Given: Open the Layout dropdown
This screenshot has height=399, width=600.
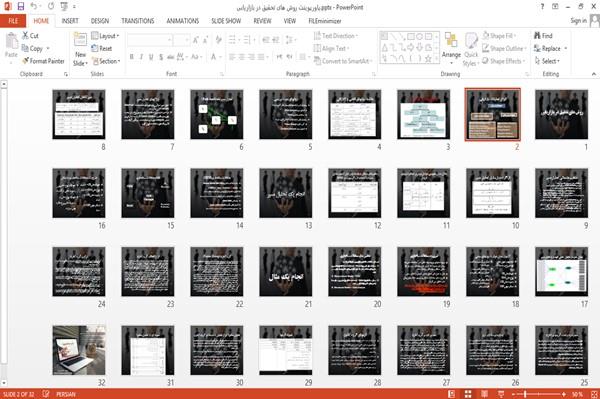Looking at the screenshot, I should point(105,36).
